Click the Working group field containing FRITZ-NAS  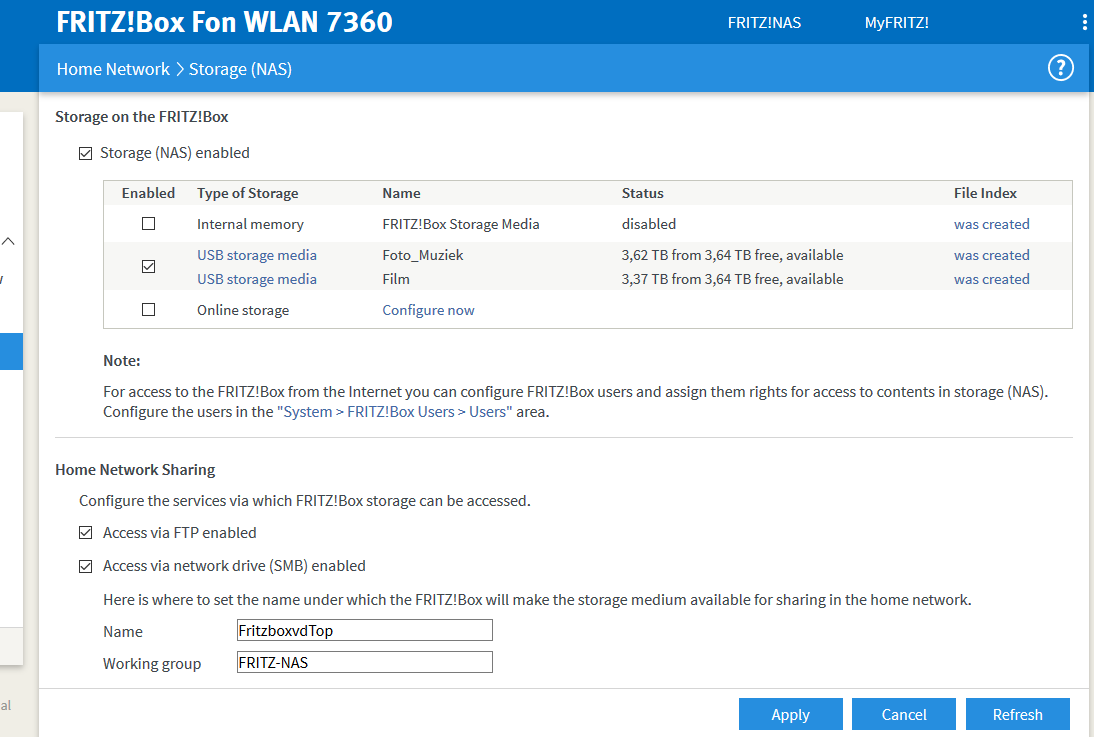[364, 662]
